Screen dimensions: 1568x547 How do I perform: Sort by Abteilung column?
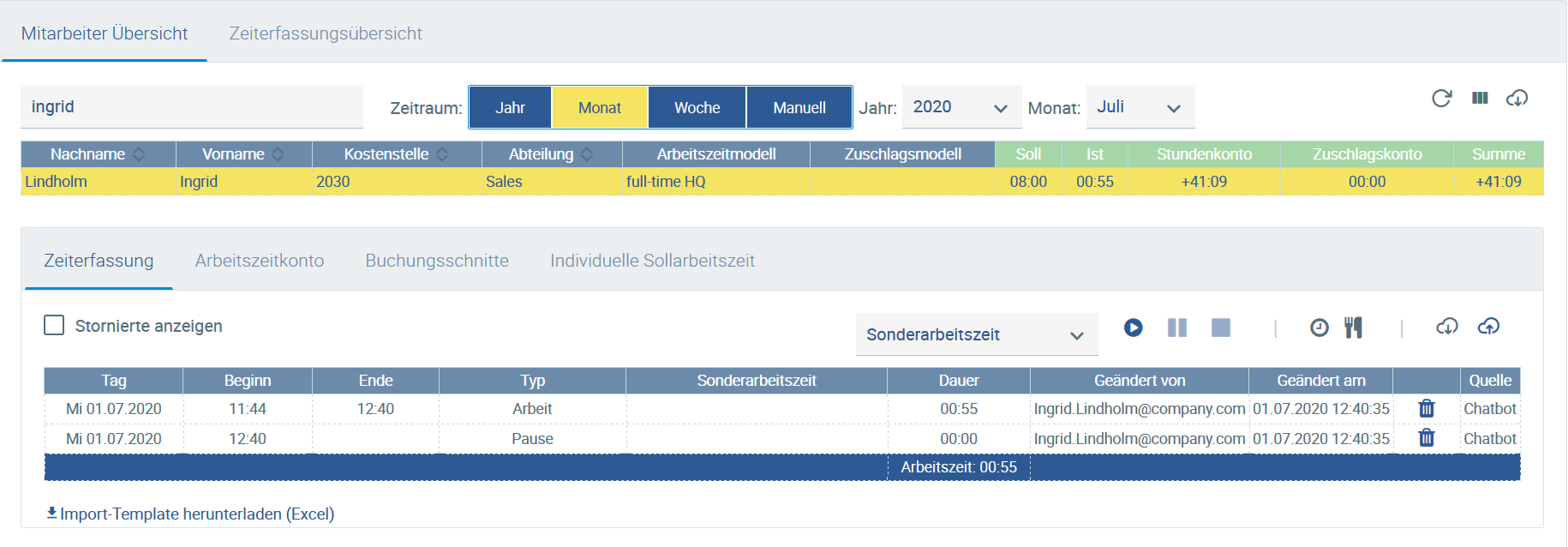click(552, 154)
